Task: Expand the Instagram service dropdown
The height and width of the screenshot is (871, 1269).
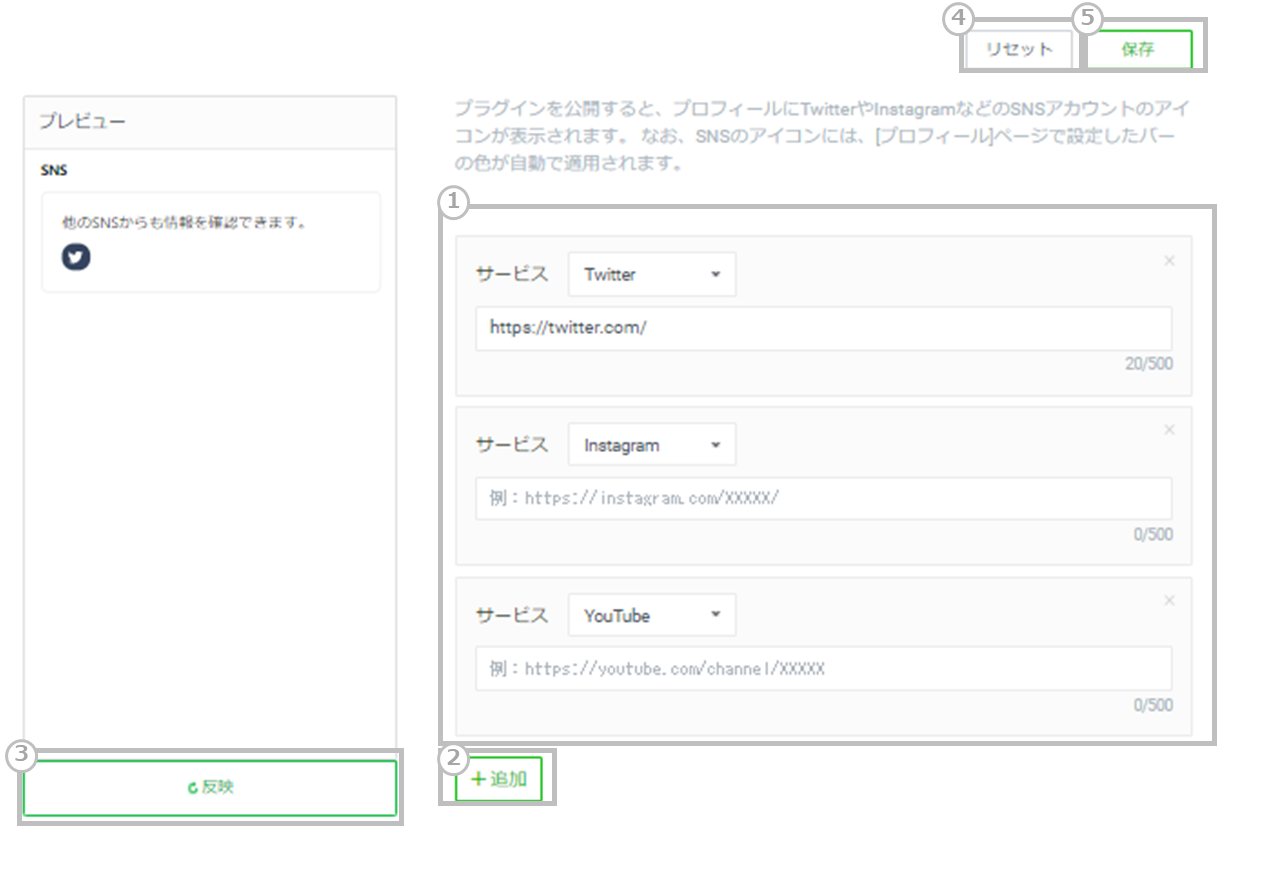Action: [651, 445]
